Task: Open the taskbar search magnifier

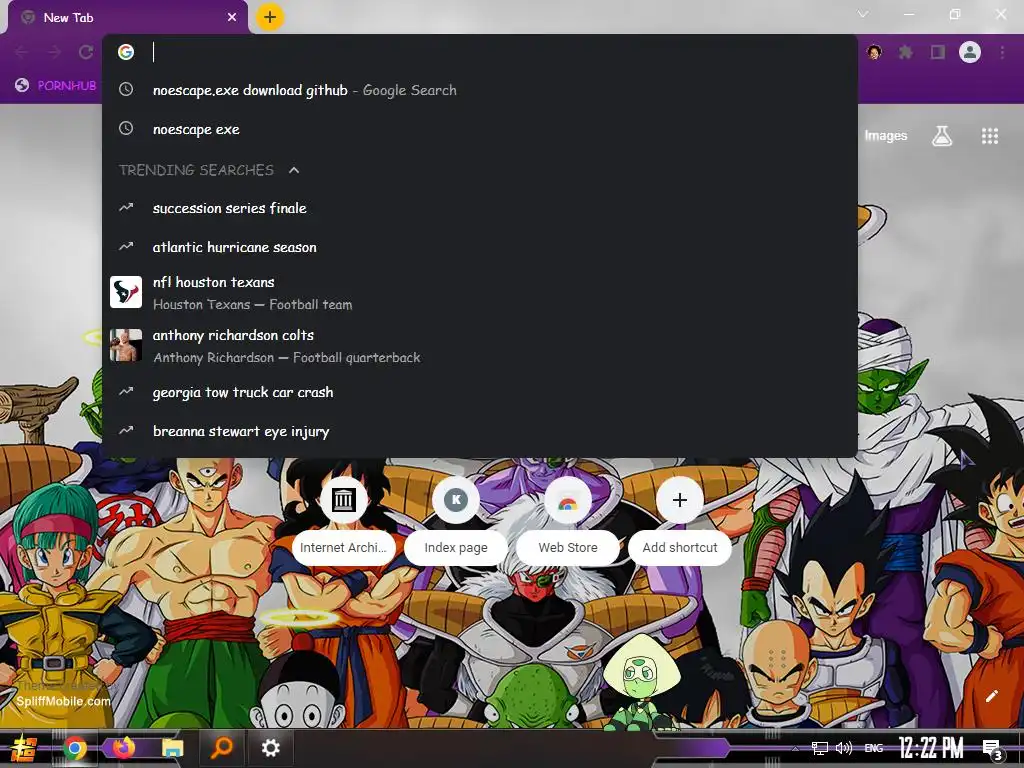Action: pyautogui.click(x=221, y=747)
